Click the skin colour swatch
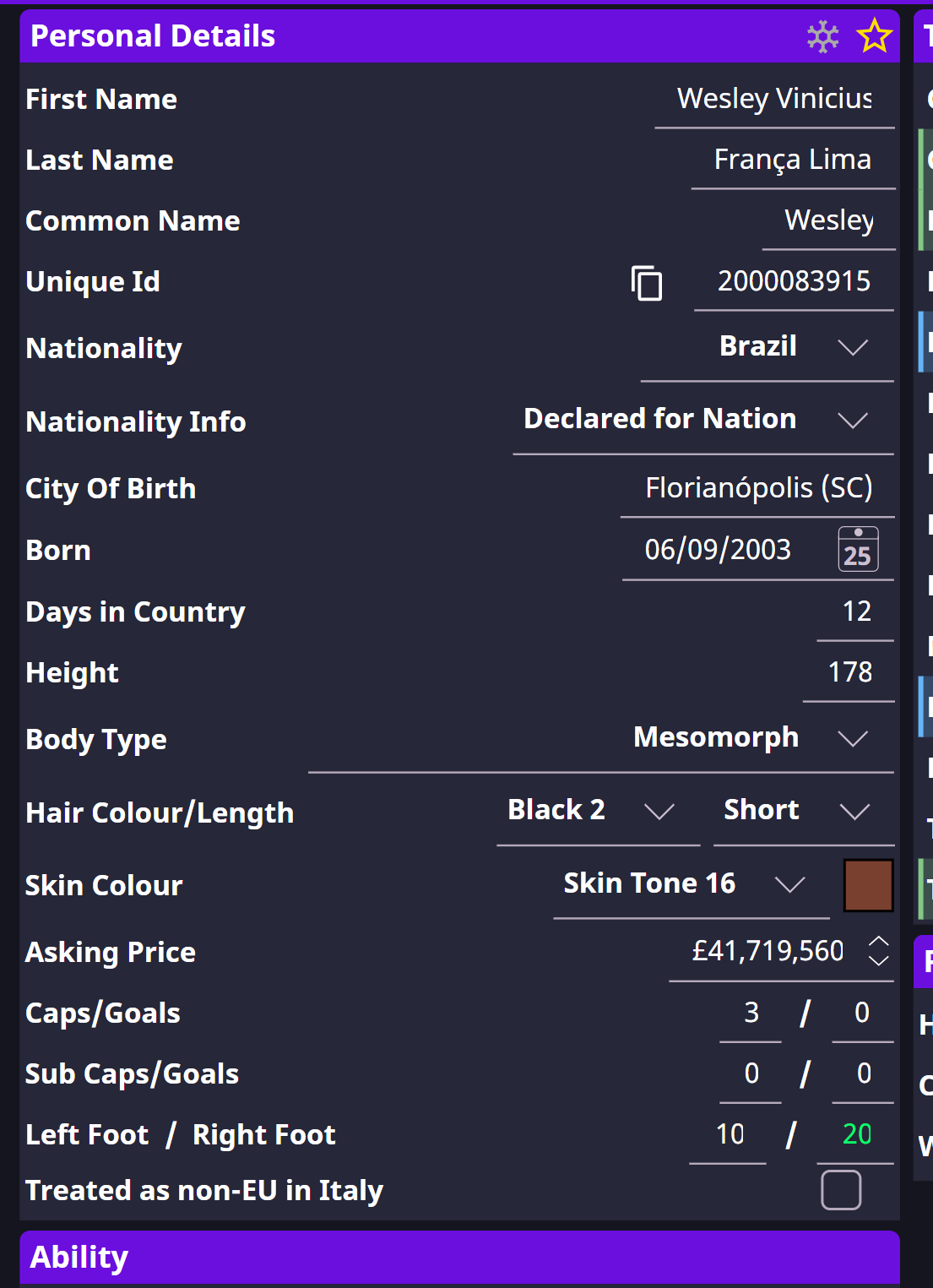This screenshot has height=1288, width=933. click(x=868, y=886)
